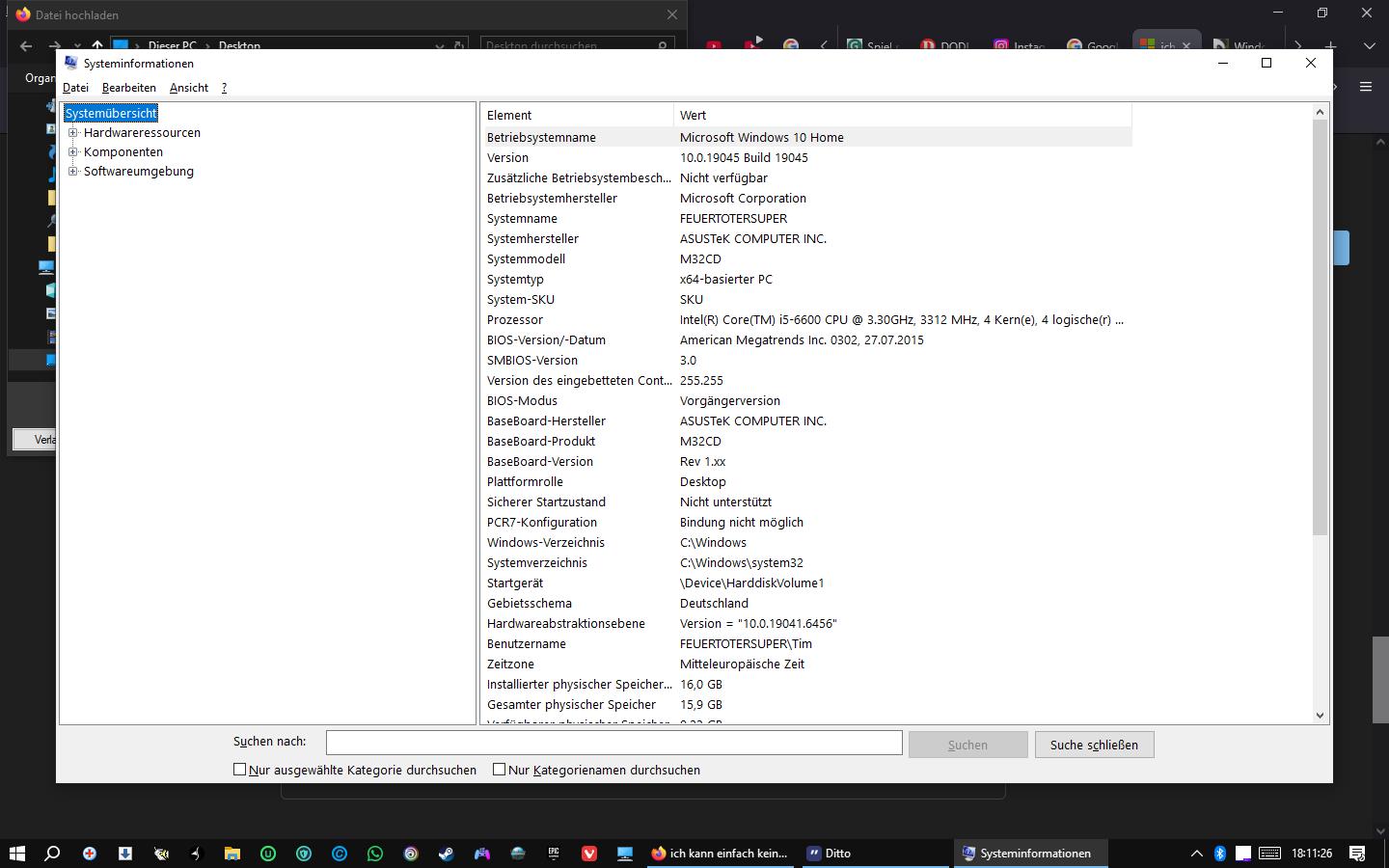The width and height of the screenshot is (1389, 868).
Task: Select the Systemübersicht tree item
Action: point(111,113)
